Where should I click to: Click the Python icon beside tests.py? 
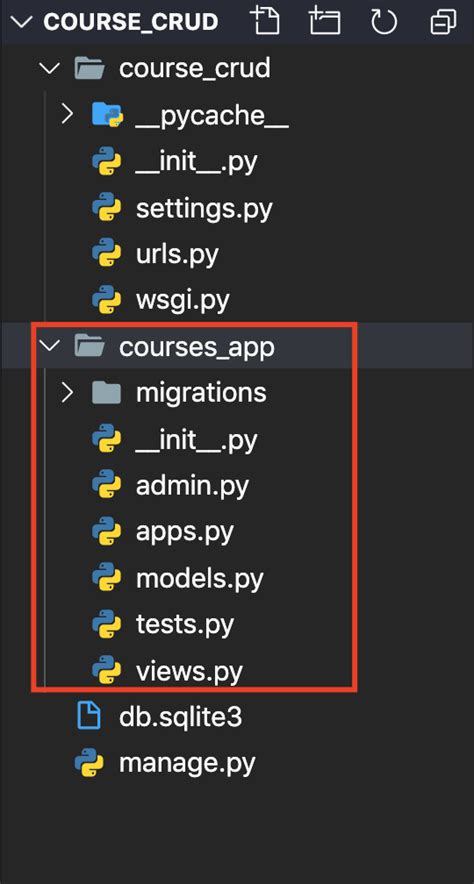[x=107, y=624]
